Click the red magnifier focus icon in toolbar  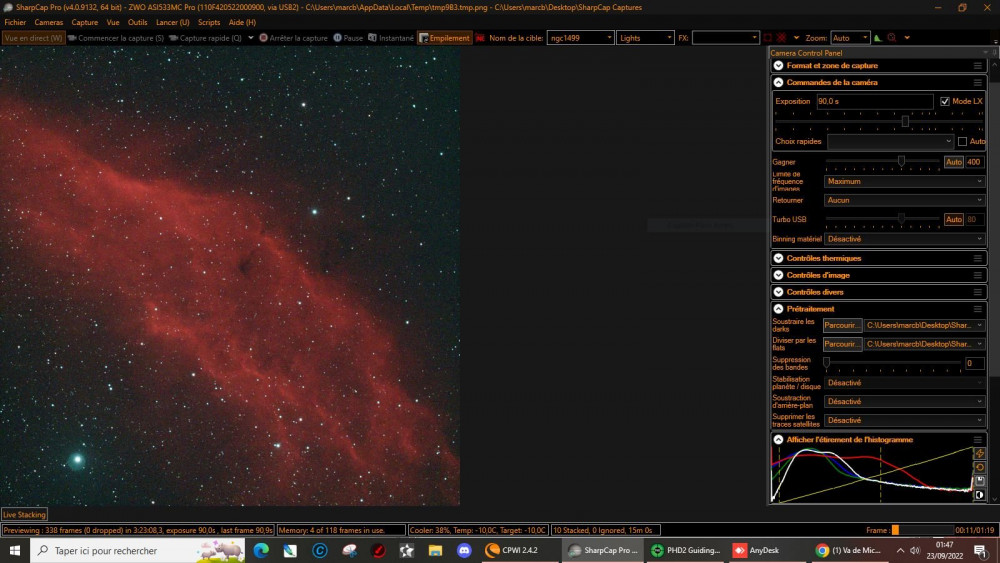point(892,38)
